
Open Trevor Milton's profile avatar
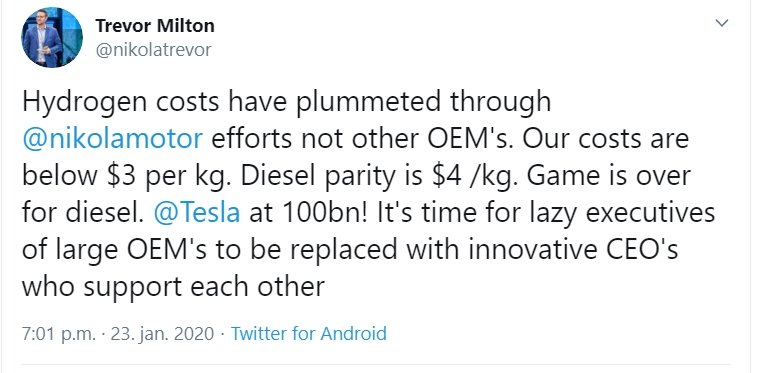pos(52,37)
